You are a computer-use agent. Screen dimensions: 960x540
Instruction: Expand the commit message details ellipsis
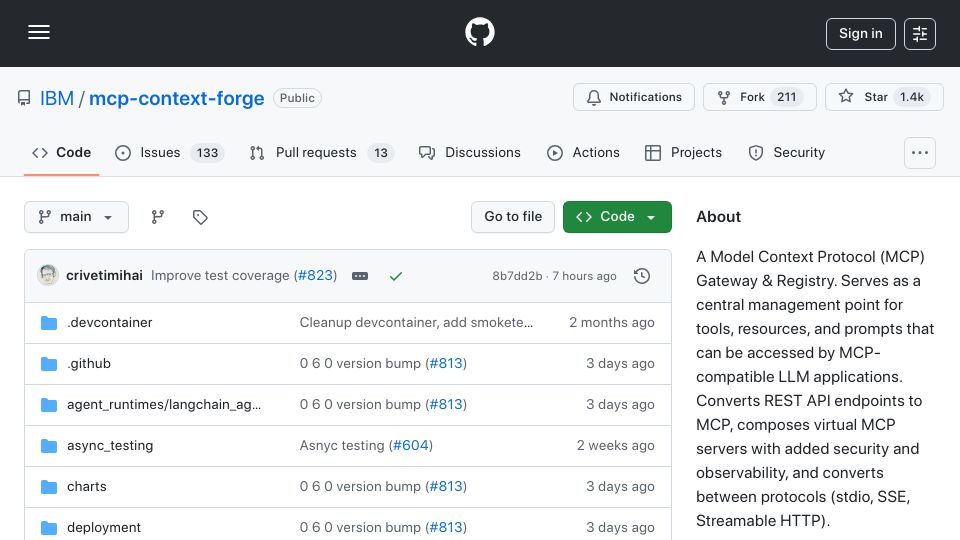point(360,276)
